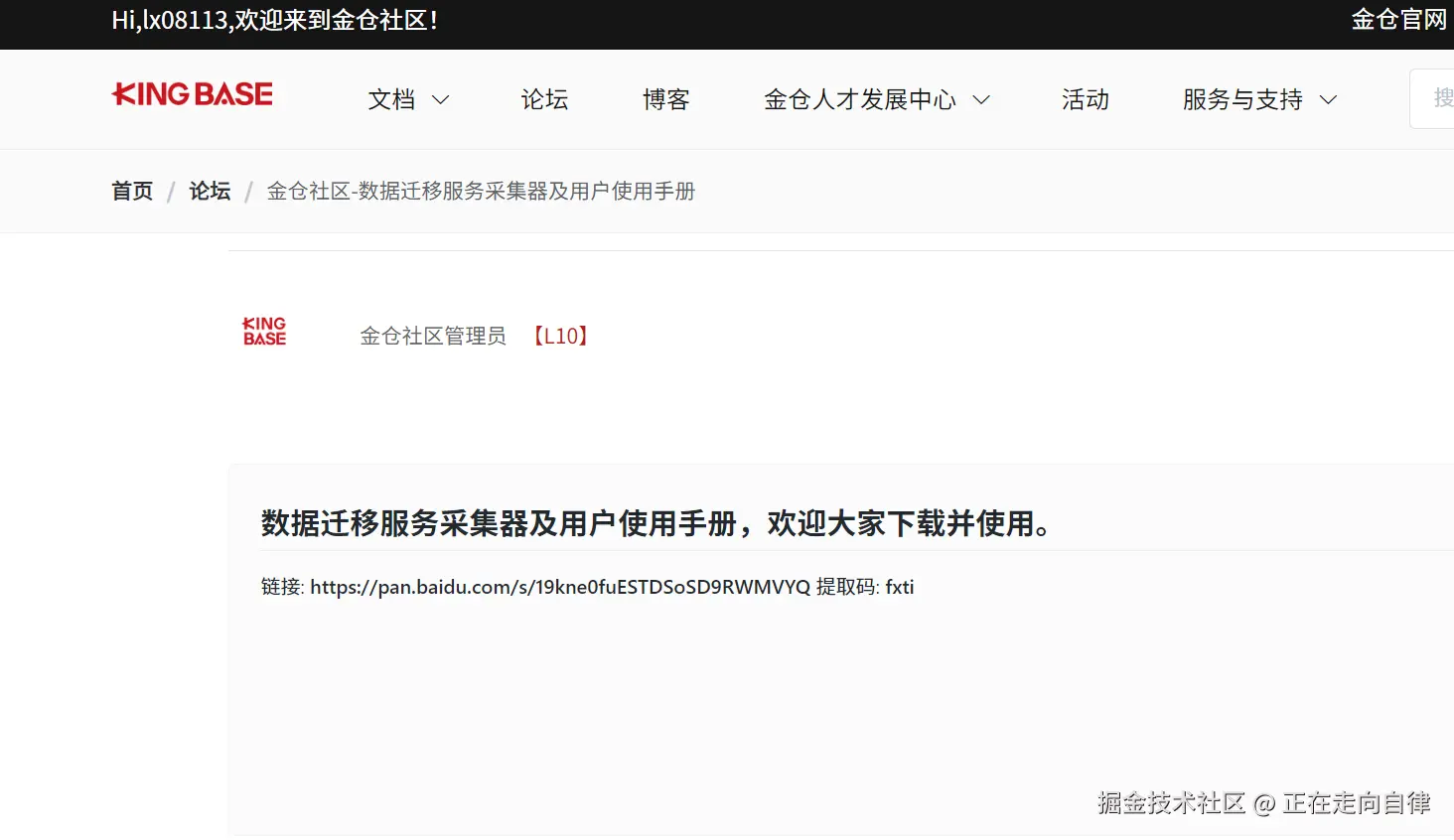Image resolution: width=1454 pixels, height=840 pixels.
Task: Click the 论坛 breadcrumb link
Action: tap(210, 191)
